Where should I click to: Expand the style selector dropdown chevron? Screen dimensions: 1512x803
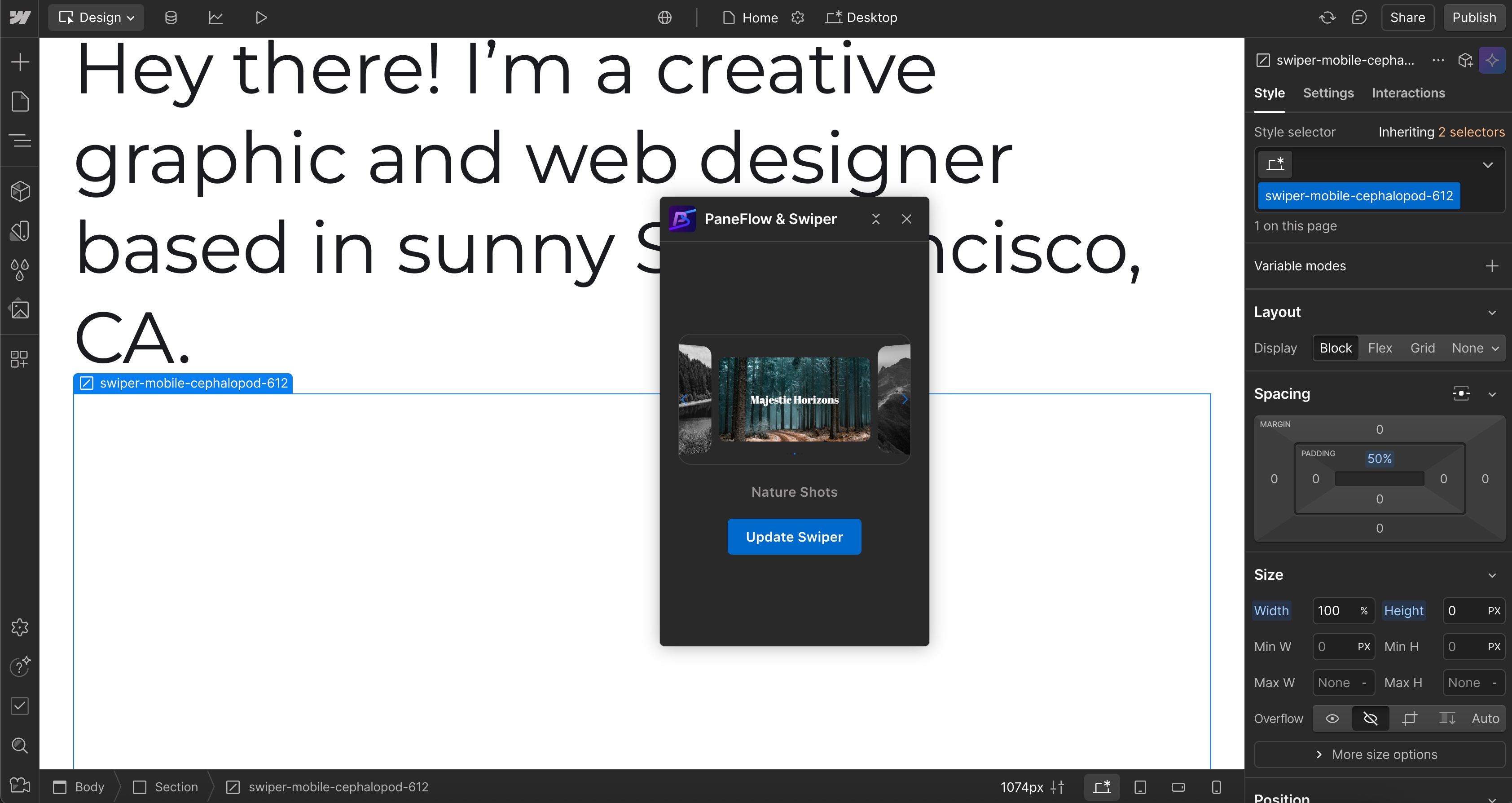click(1487, 164)
